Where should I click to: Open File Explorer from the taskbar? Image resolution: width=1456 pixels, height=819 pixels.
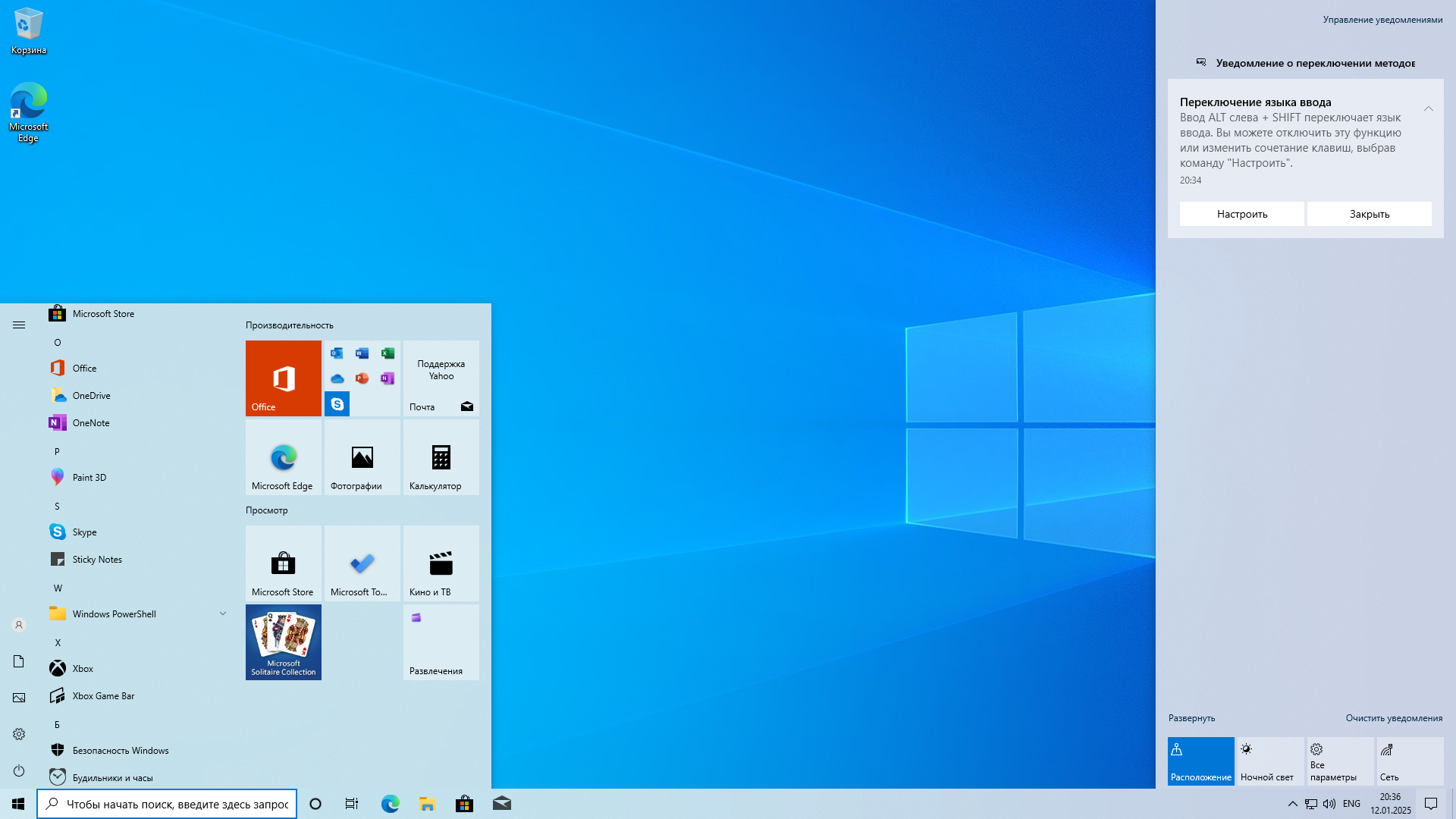(x=428, y=804)
